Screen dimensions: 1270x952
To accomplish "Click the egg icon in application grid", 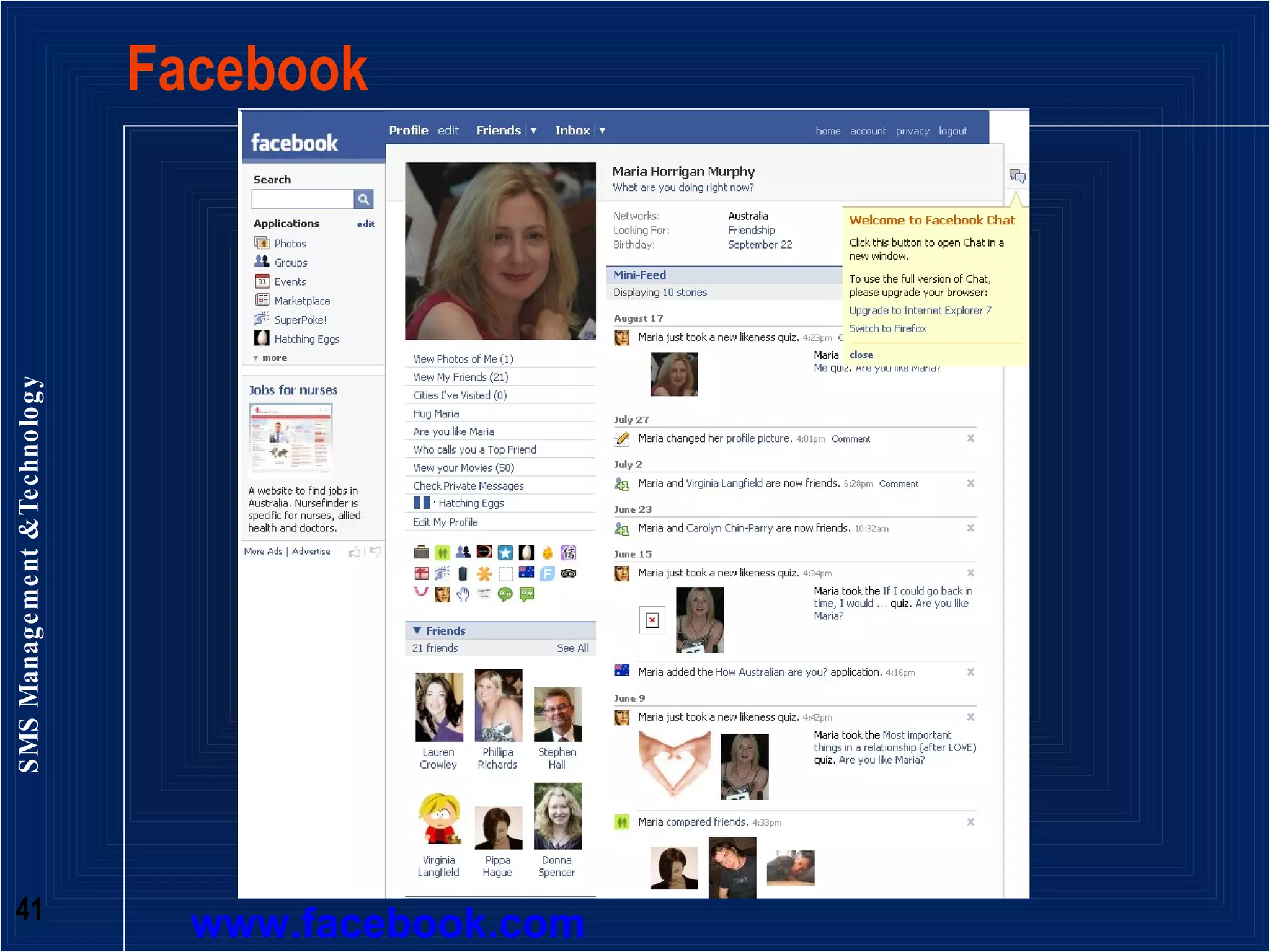I will (526, 552).
